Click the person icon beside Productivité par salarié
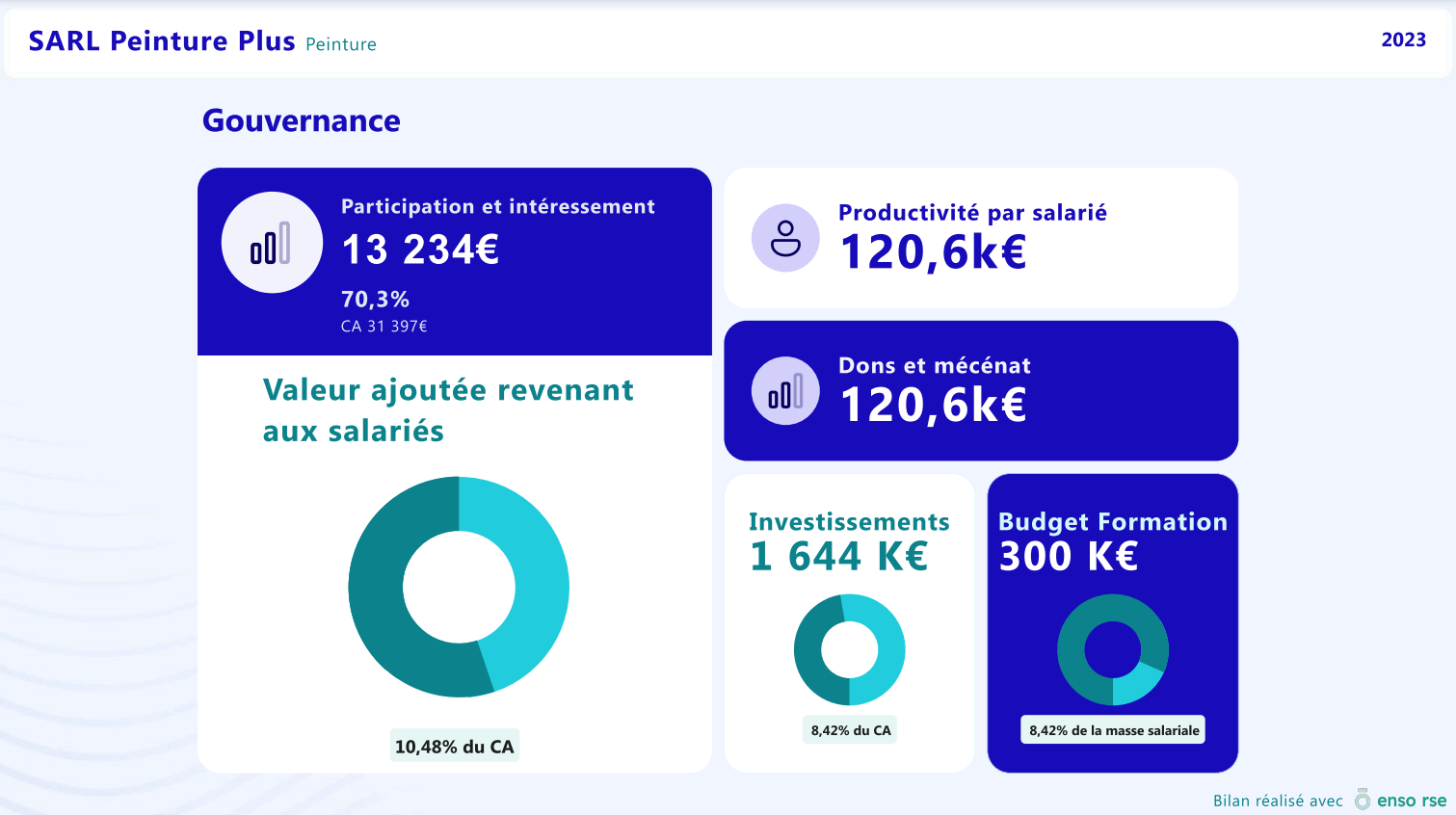Image resolution: width=1456 pixels, height=815 pixels. (x=785, y=238)
